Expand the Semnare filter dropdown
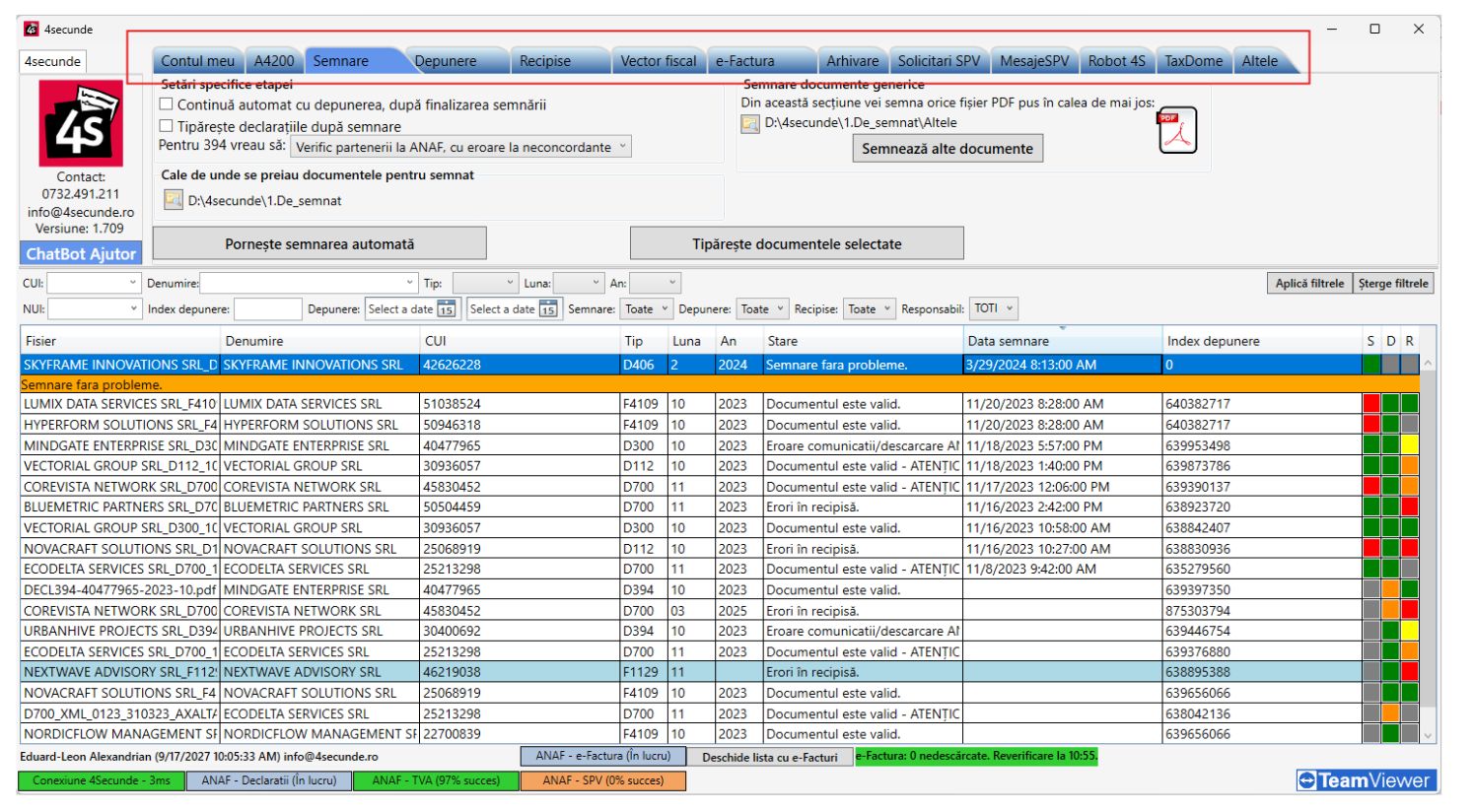The width and height of the screenshot is (1474, 812). 647,309
